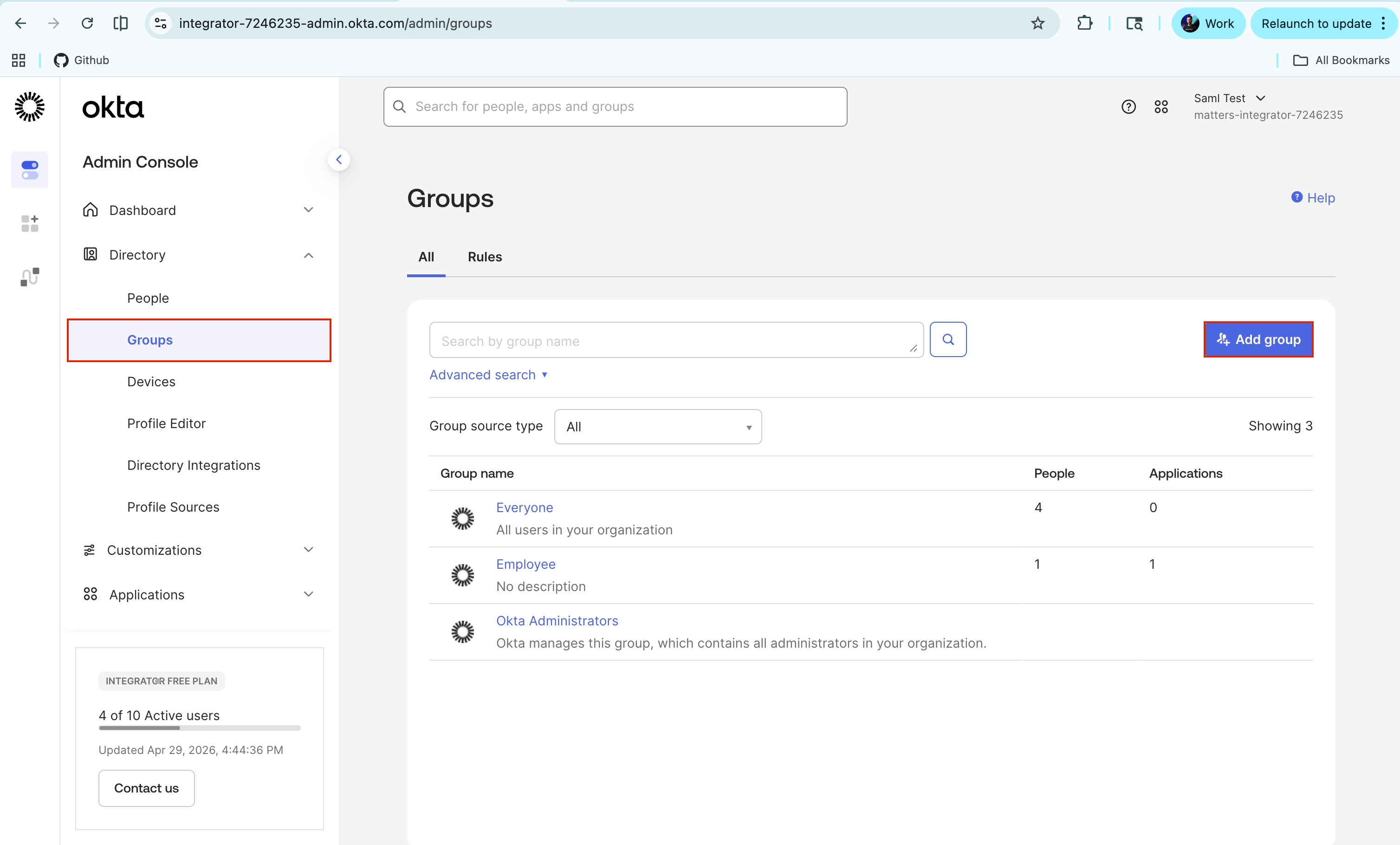Click Relaunch to update button
Viewport: 1400px width, 845px height.
[1316, 23]
